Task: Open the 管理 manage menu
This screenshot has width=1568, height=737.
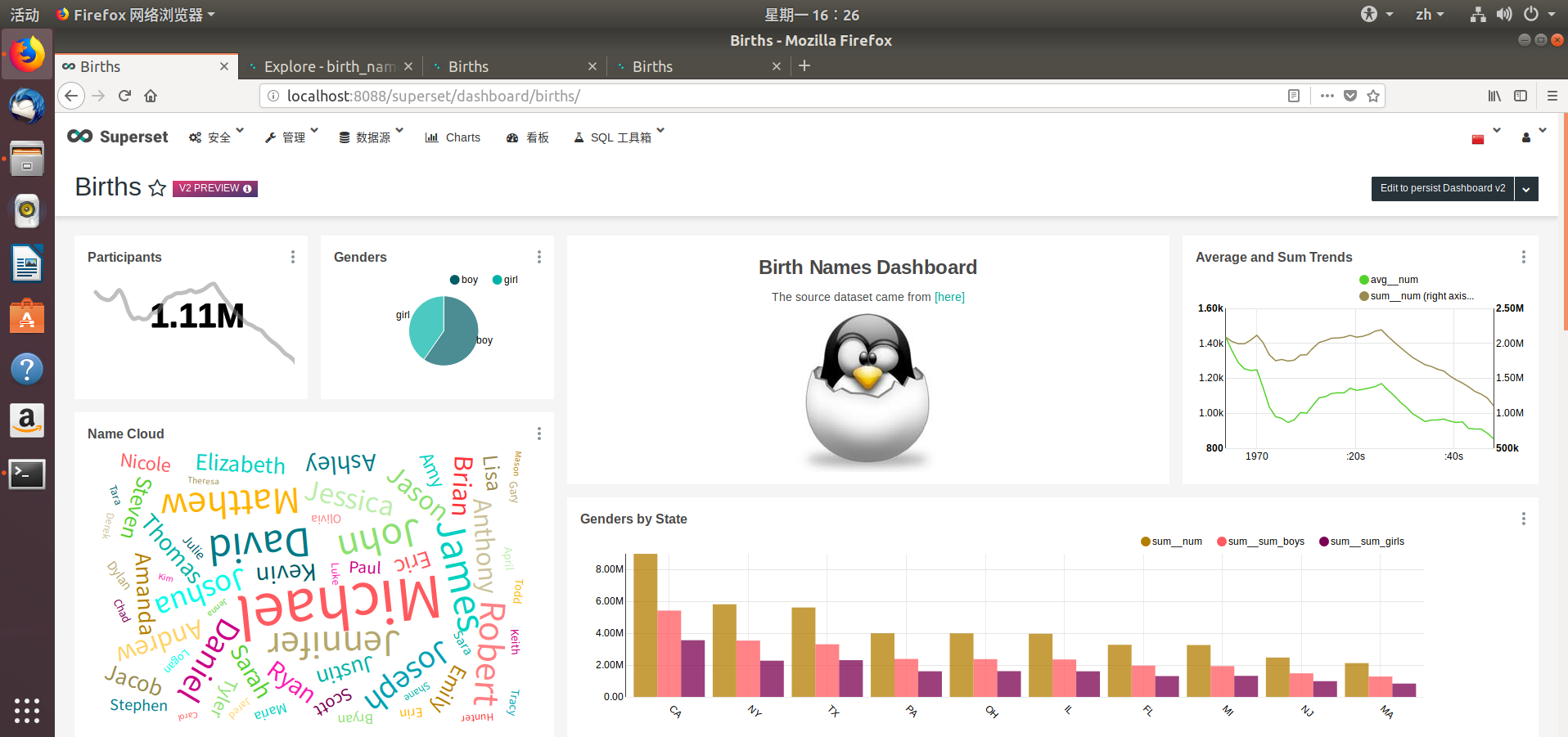Action: coord(291,137)
